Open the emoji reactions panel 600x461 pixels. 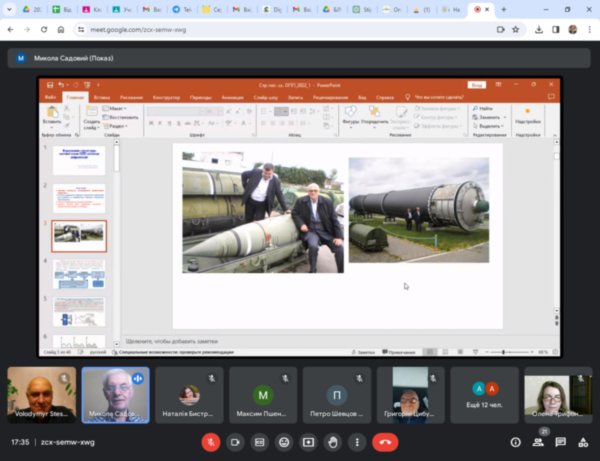coord(284,441)
